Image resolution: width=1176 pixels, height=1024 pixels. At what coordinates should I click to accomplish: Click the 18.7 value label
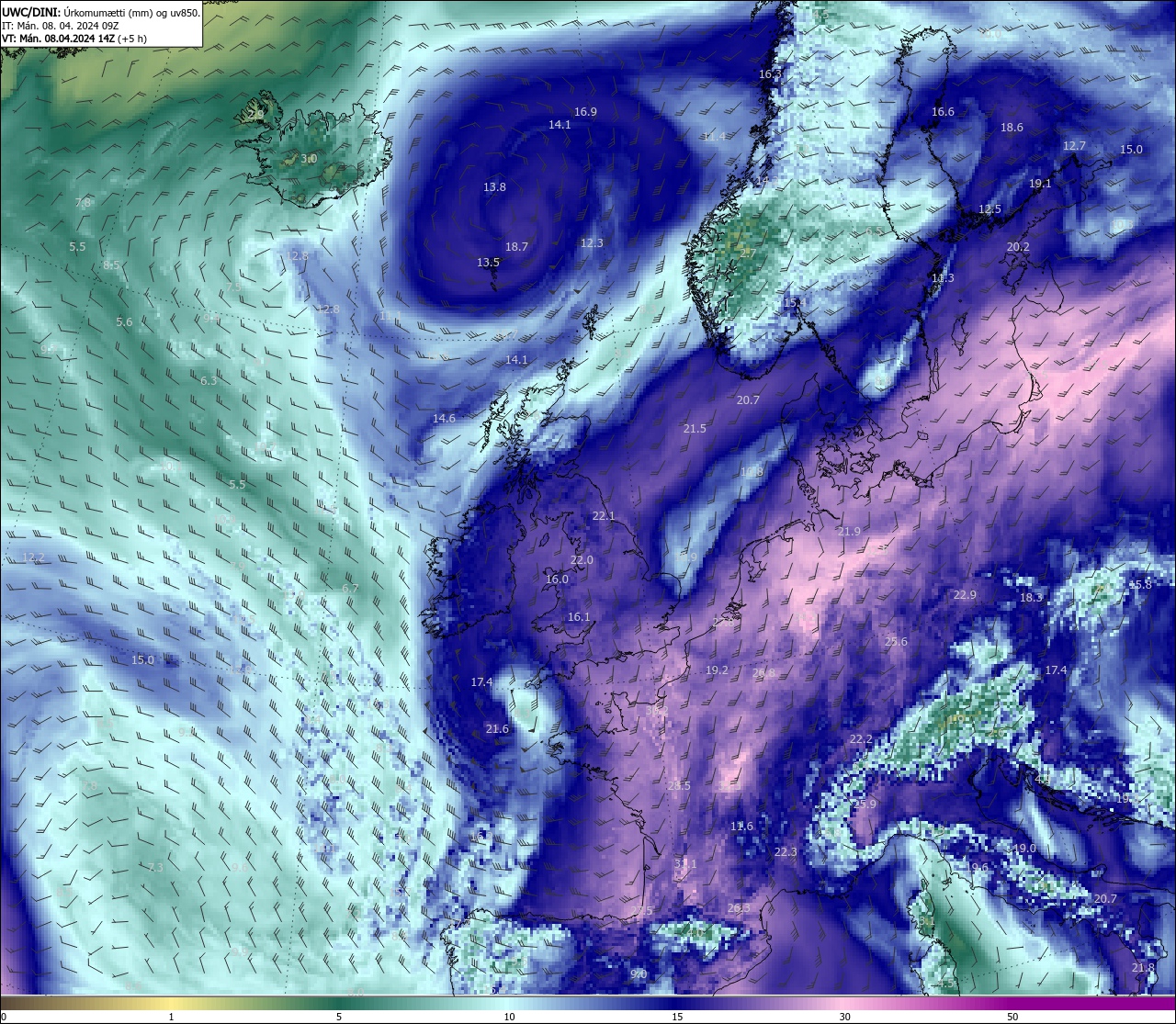coord(516,247)
